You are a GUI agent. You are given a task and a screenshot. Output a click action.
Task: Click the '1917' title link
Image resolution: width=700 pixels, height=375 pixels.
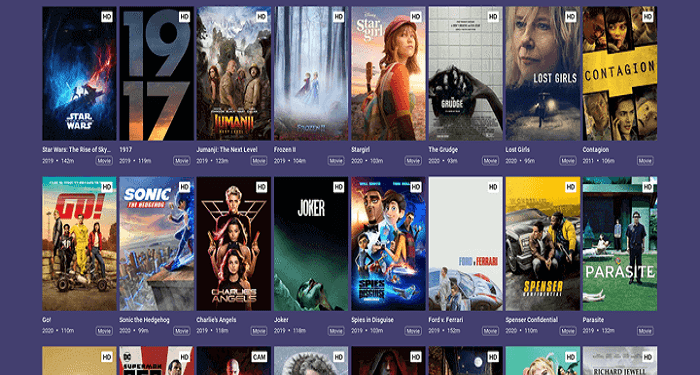coord(125,150)
